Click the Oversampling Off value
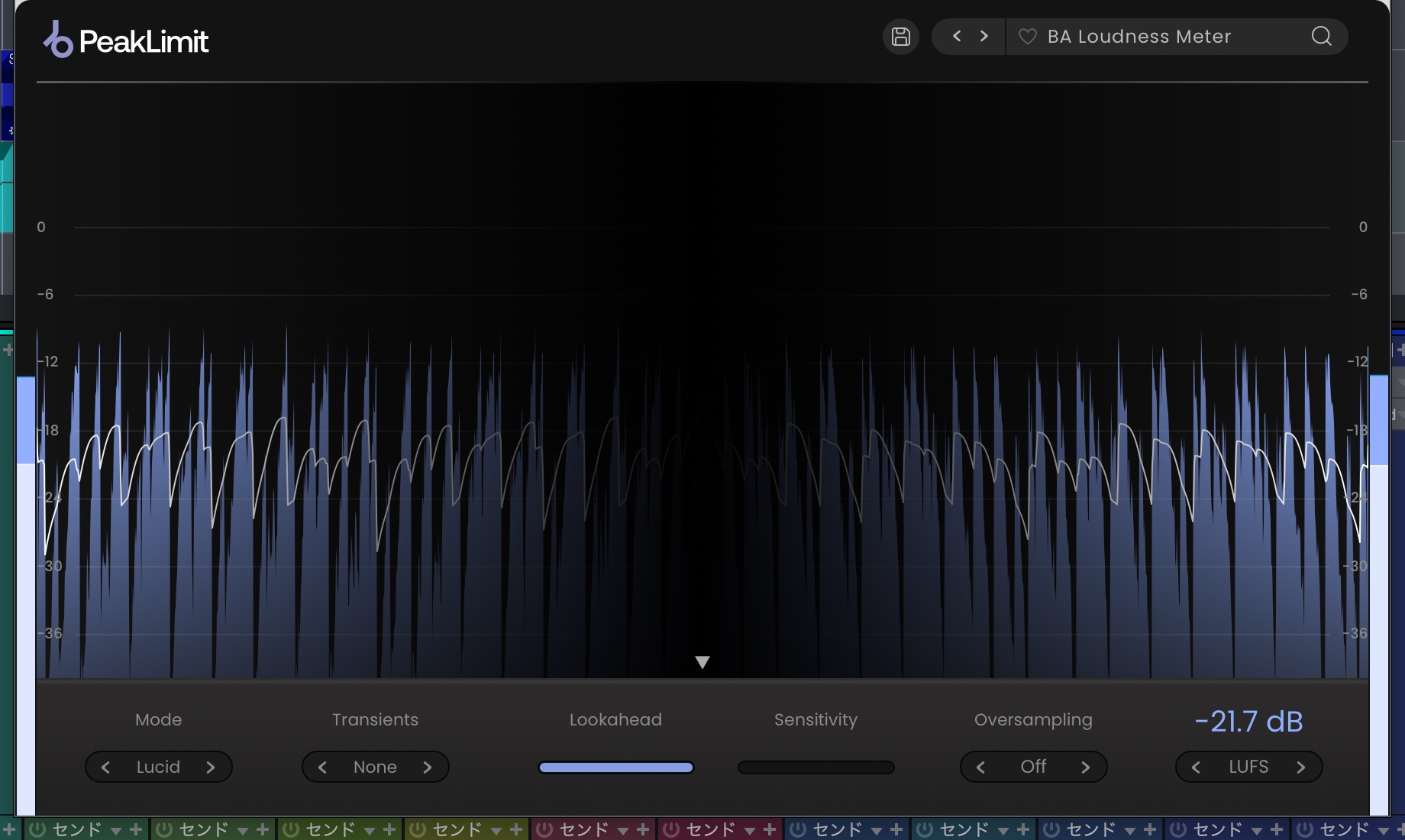Image resolution: width=1405 pixels, height=840 pixels. click(1033, 767)
